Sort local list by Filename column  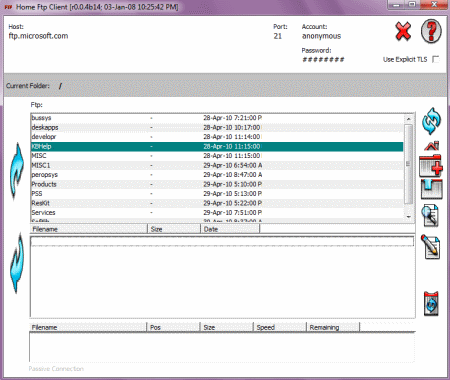pyautogui.click(x=89, y=229)
